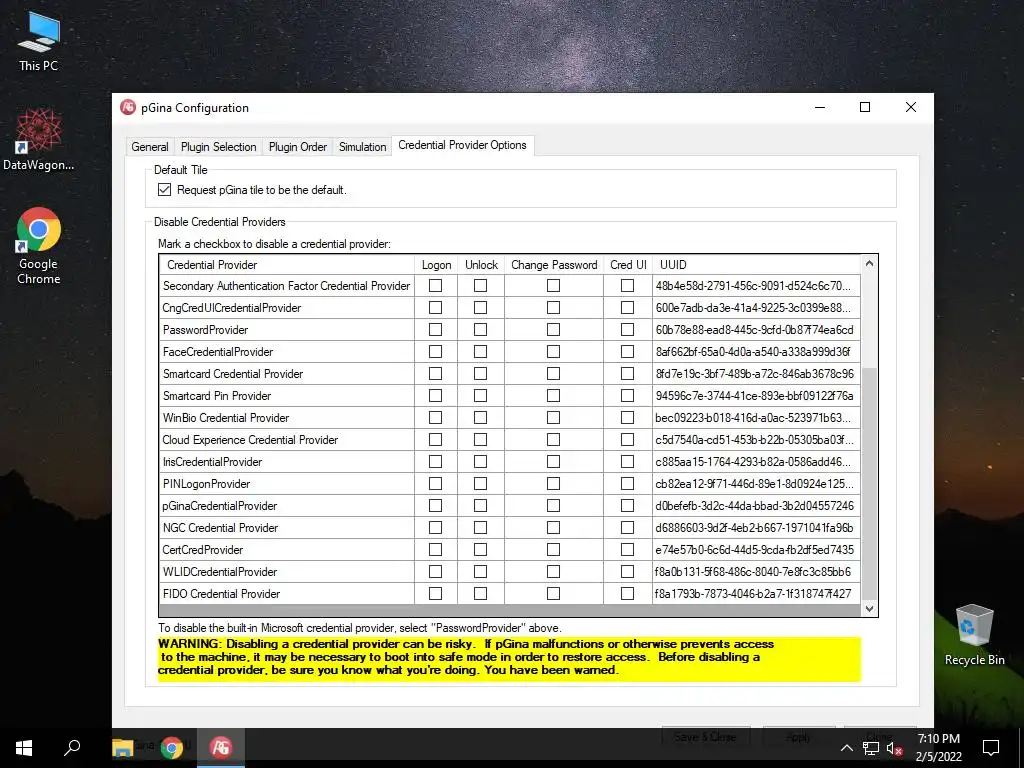1024x768 pixels.
Task: Check Cred UI for NGC Credential Provider
Action: (x=628, y=528)
